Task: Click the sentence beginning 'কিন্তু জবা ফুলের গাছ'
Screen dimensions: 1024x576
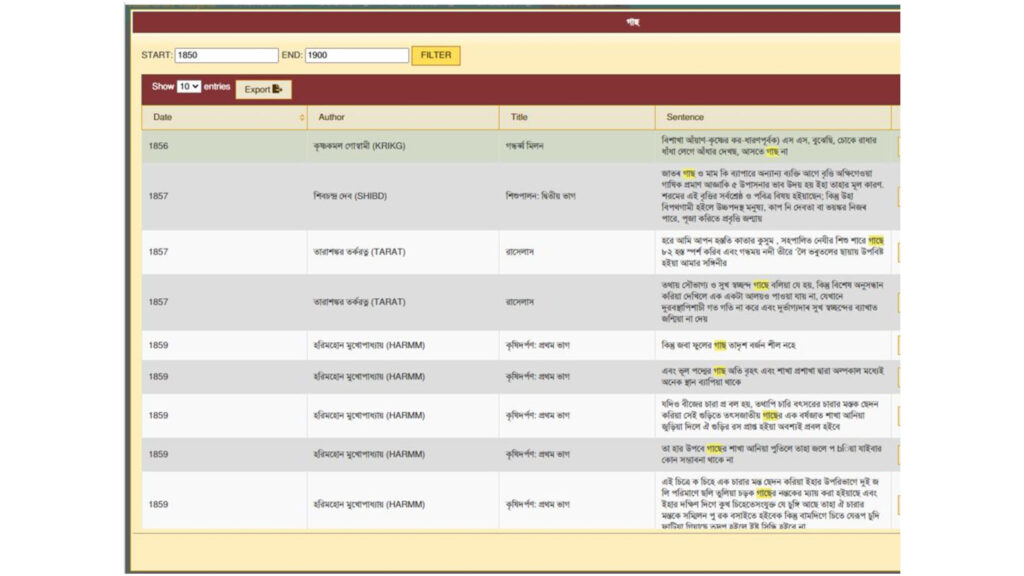Action: click(x=728, y=345)
